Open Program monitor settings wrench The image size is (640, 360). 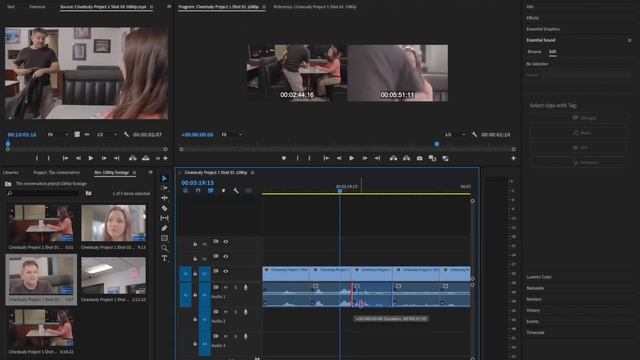click(474, 134)
